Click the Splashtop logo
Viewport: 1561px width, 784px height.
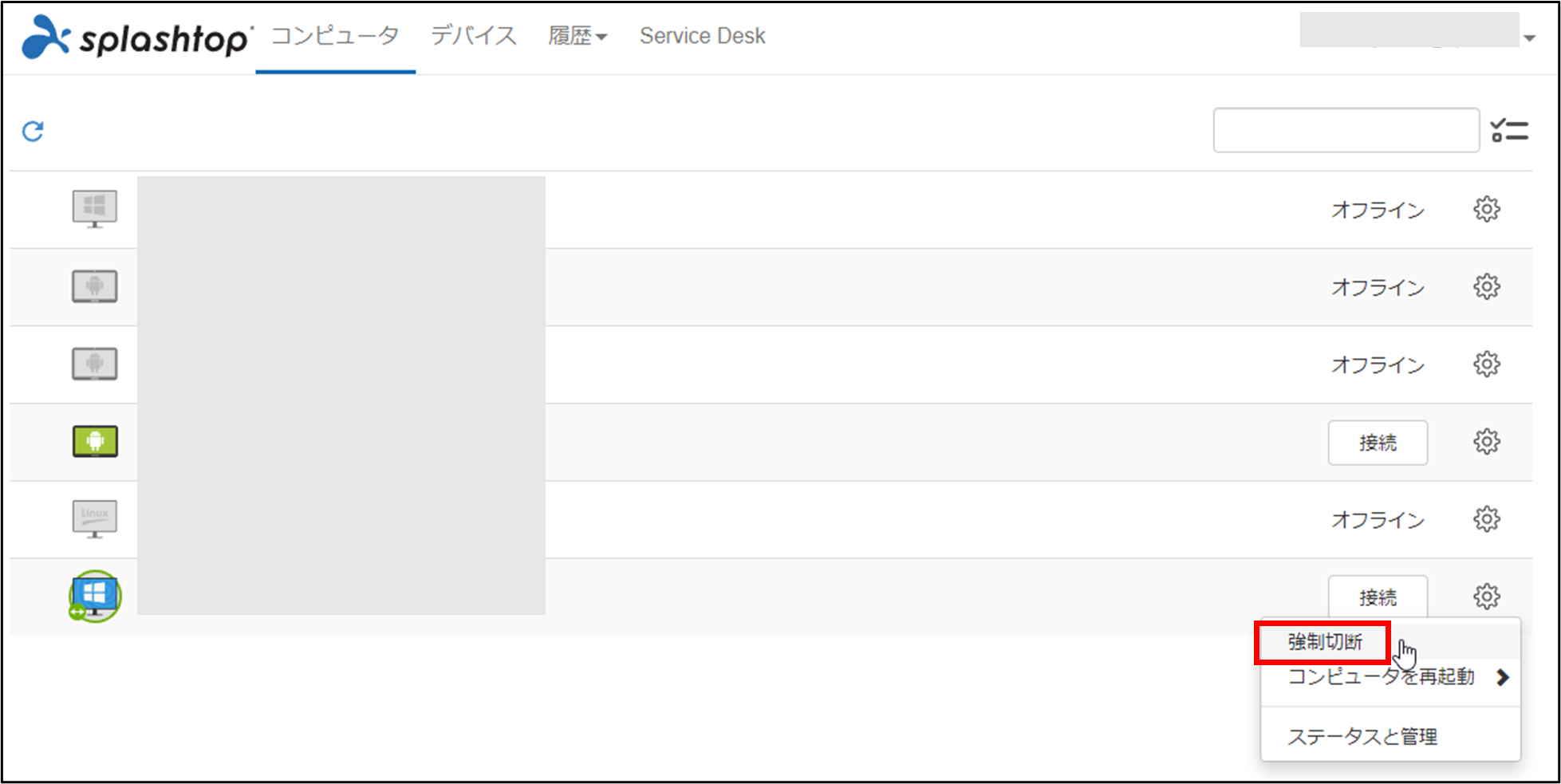pyautogui.click(x=134, y=36)
